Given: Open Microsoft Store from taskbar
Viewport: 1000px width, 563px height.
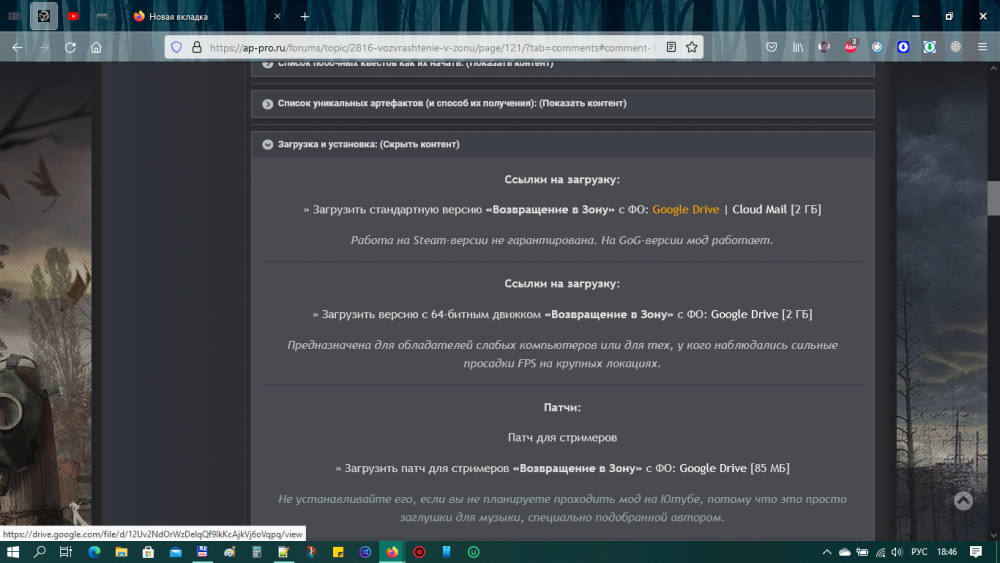Looking at the screenshot, I should click(x=148, y=552).
